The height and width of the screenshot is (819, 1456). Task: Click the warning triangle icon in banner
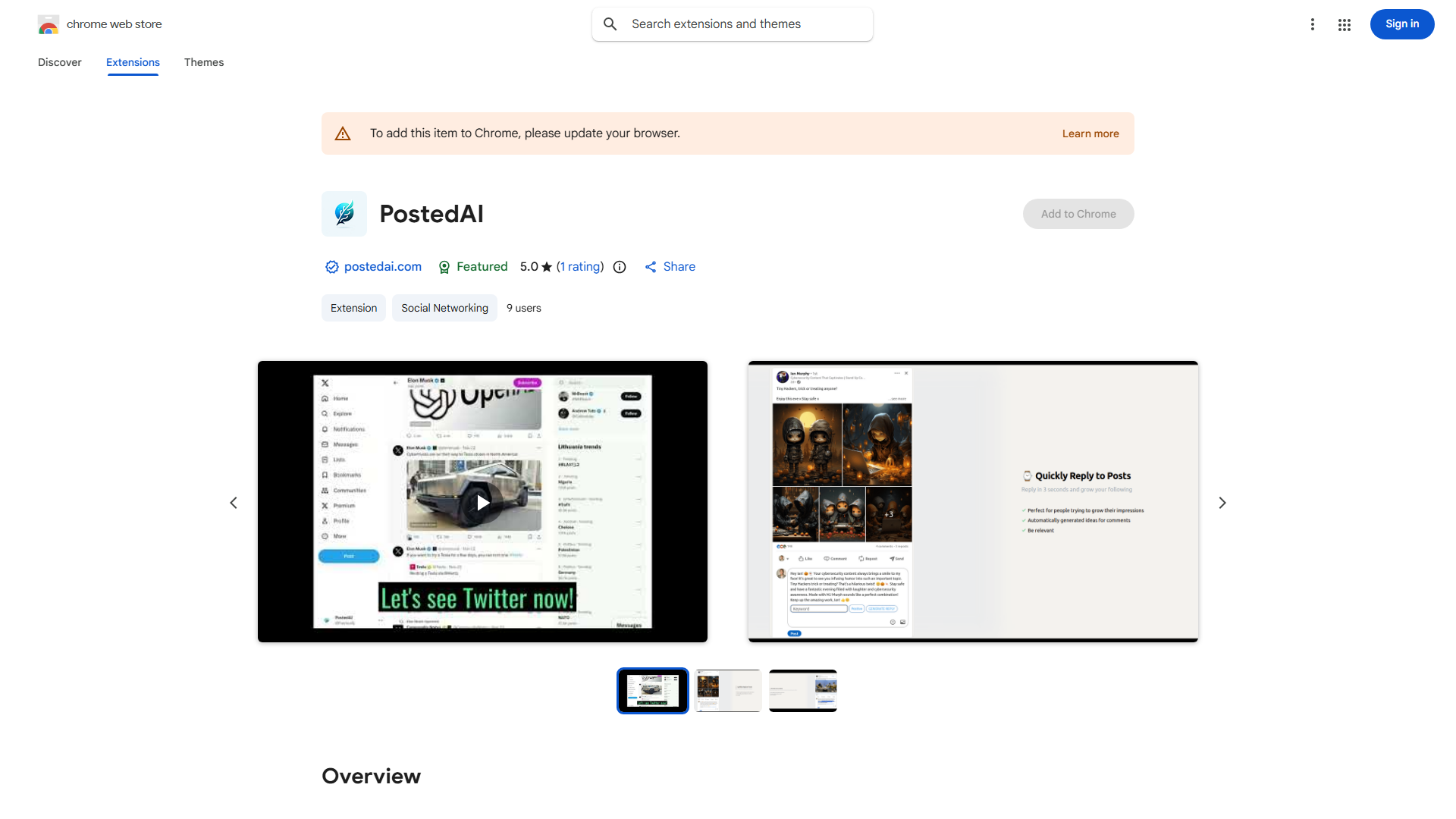point(343,133)
